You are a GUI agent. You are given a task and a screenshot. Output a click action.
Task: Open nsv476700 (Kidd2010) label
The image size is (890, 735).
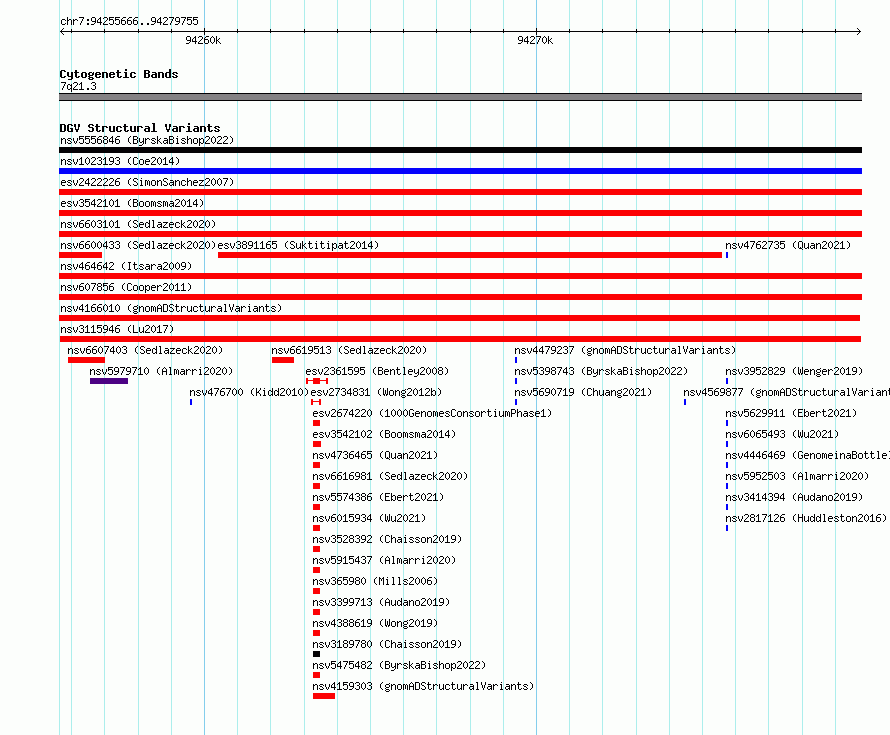(249, 392)
